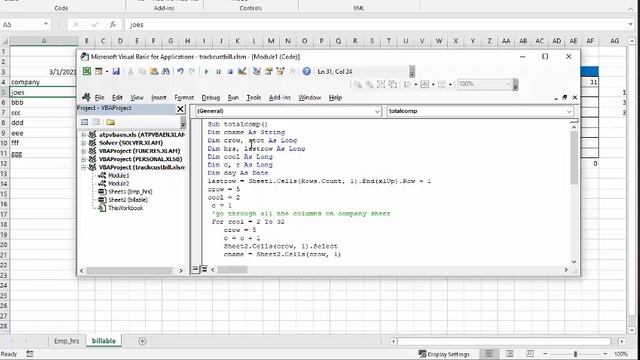Select Module2 in the project tree

118,184
